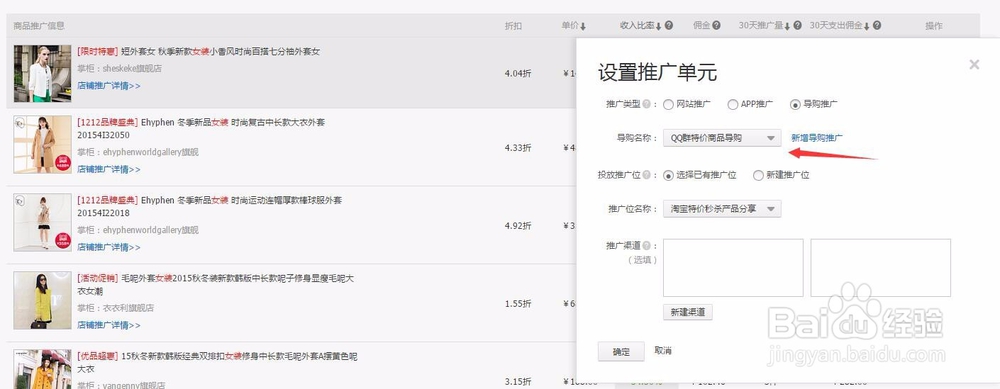
Task: Sort by 30天支出佣金 using its arrow
Action: click(866, 26)
